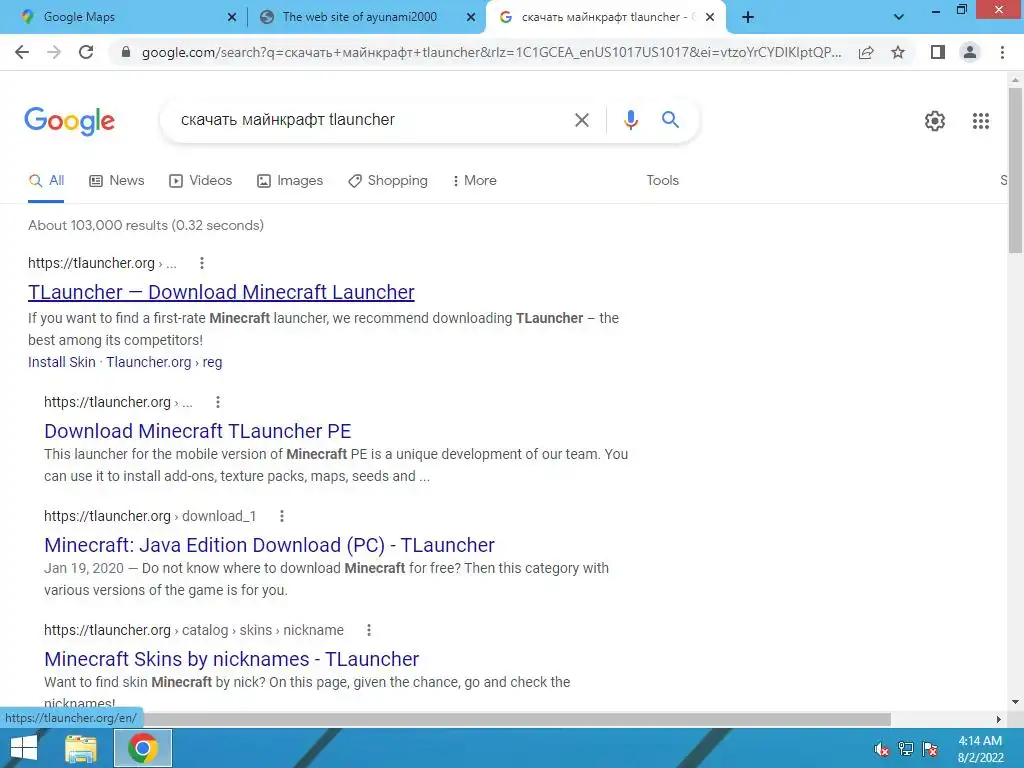This screenshot has width=1024, height=768.
Task: Click the Chrome address bar URL
Action: 491,52
